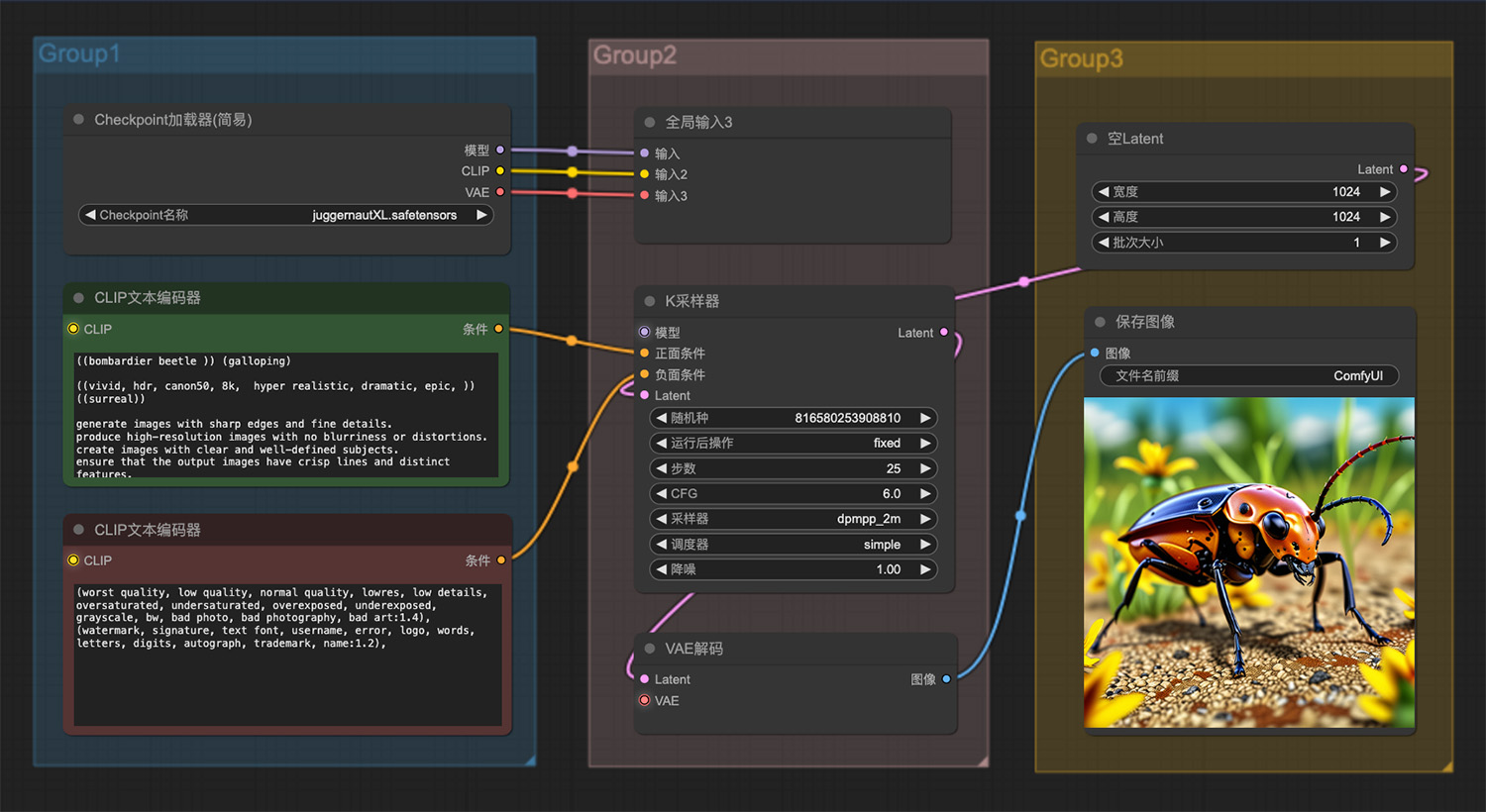Click the 条件 output socket of negative text encoder

(x=501, y=560)
